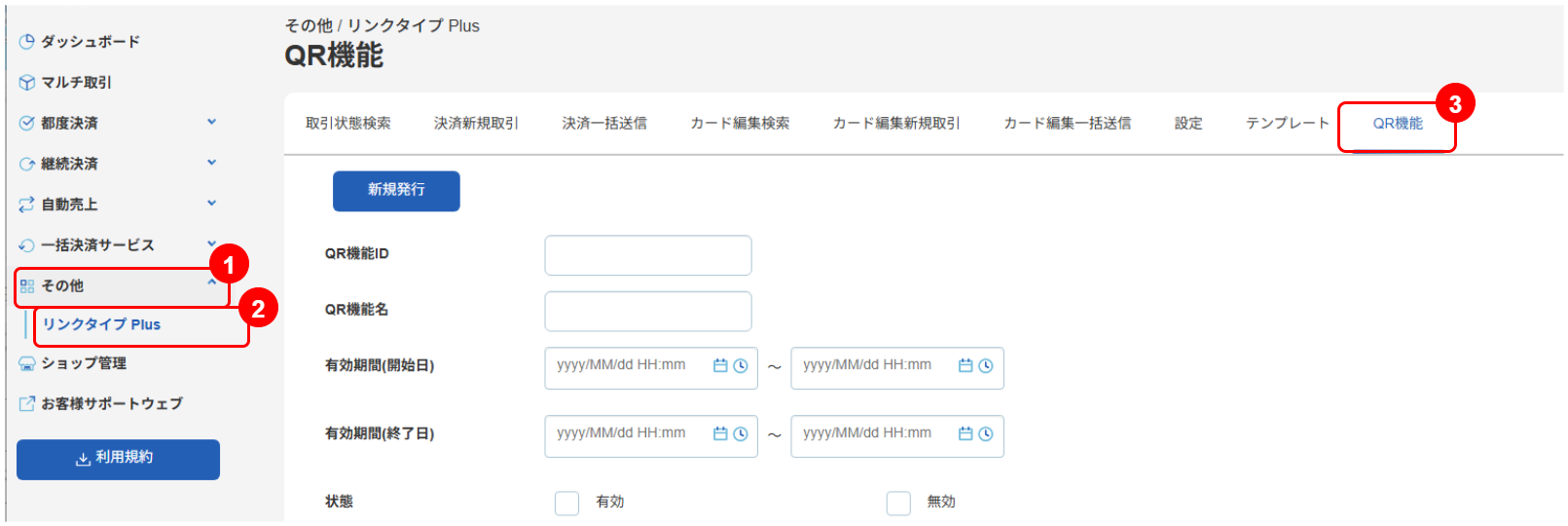Image resolution: width=1568 pixels, height=526 pixels.
Task: Click the 無効 checkbox label text
Action: coord(941,502)
